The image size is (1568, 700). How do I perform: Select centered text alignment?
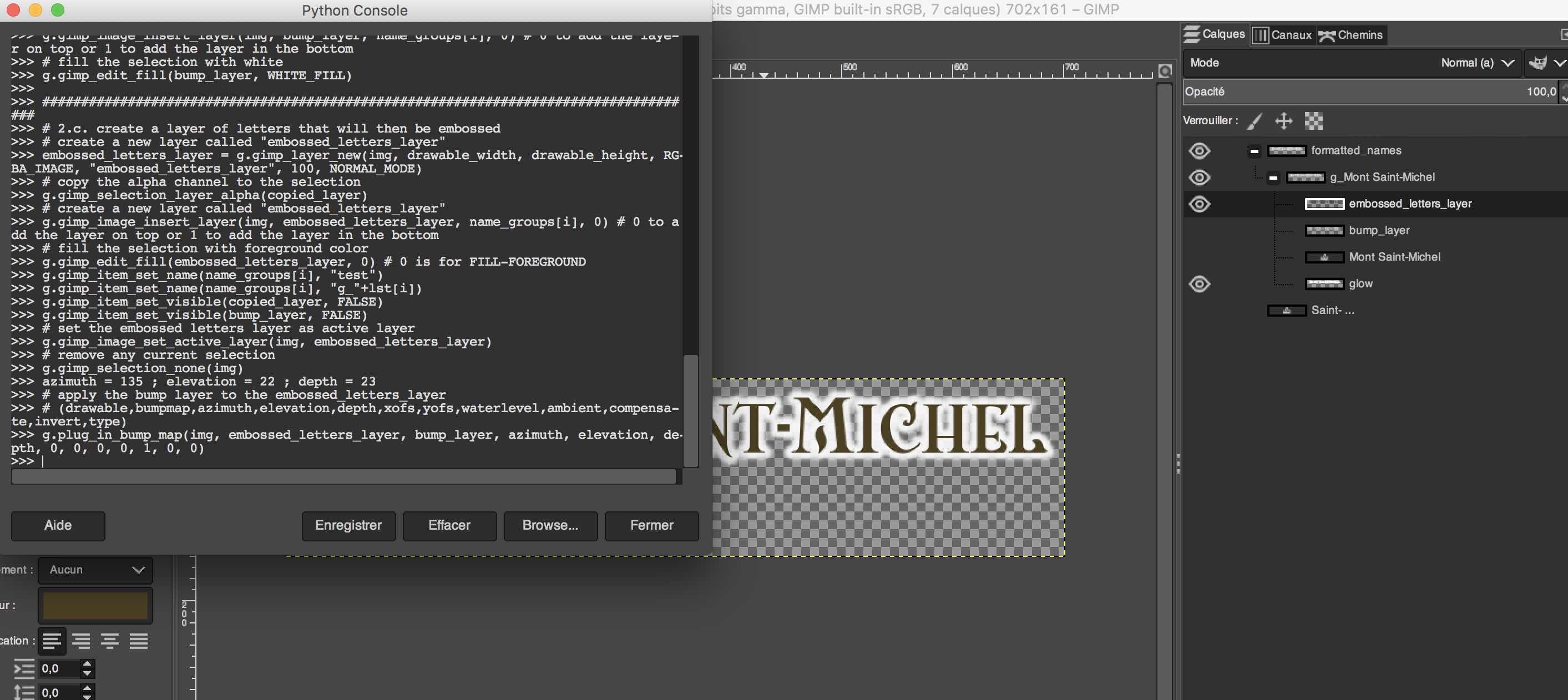tap(110, 641)
